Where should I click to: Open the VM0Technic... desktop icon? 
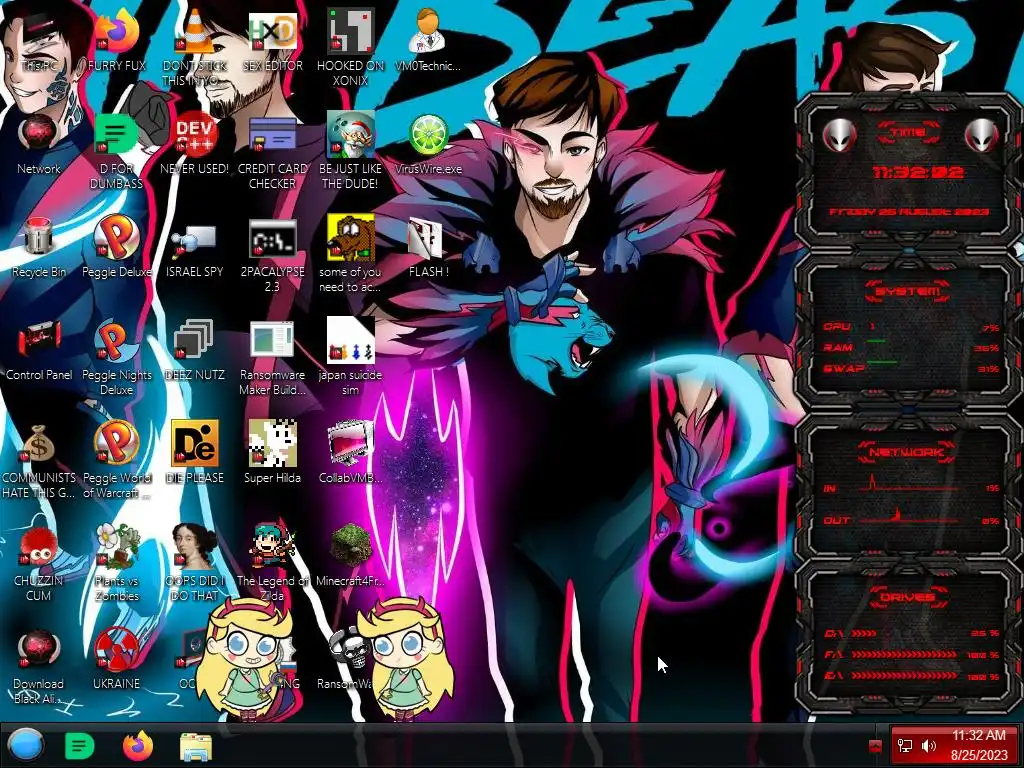pyautogui.click(x=428, y=39)
